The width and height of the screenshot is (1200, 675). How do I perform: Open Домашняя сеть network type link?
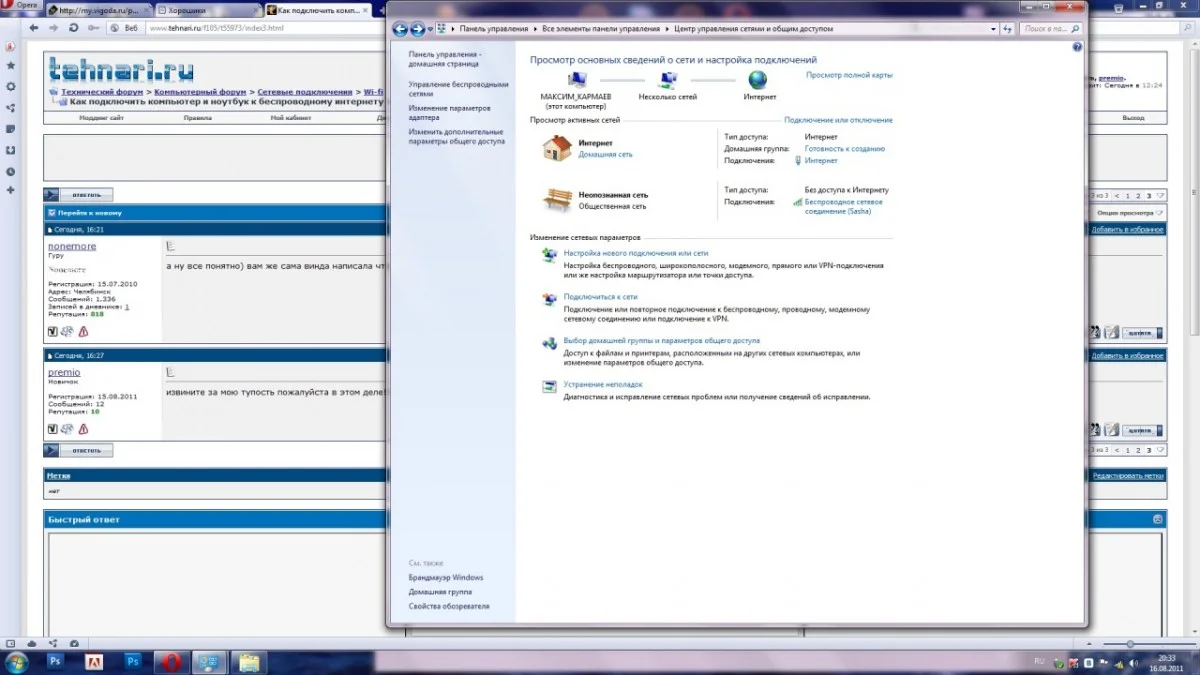point(605,155)
